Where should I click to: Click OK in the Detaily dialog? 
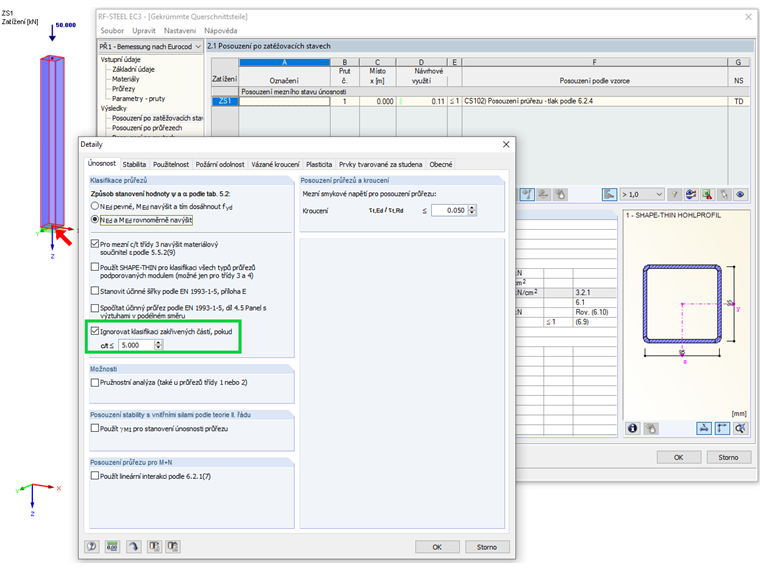click(x=437, y=547)
